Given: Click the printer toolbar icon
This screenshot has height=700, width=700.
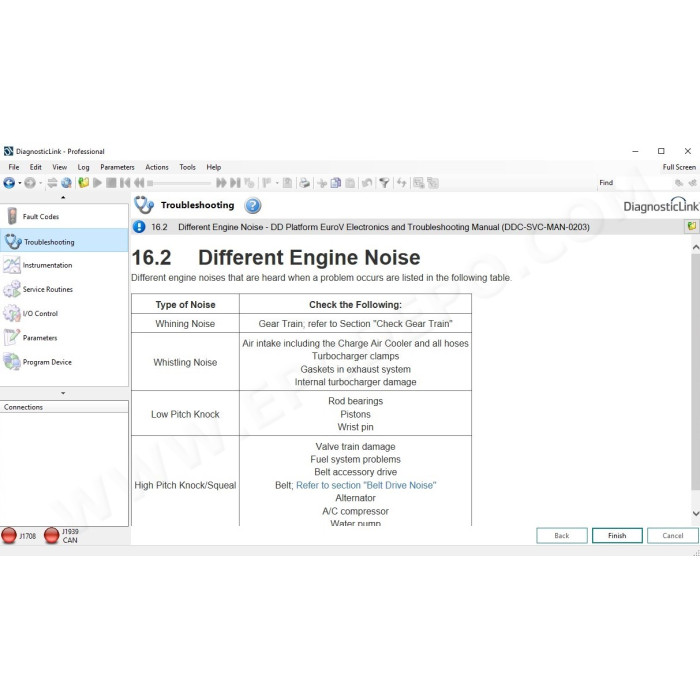Looking at the screenshot, I should 304,183.
